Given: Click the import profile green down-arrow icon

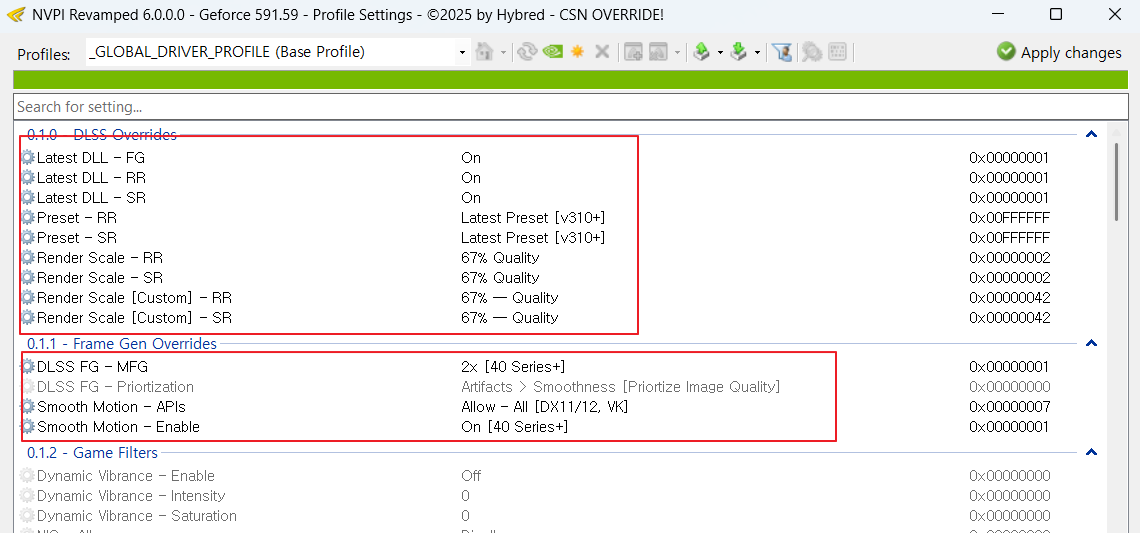Looking at the screenshot, I should point(739,52).
